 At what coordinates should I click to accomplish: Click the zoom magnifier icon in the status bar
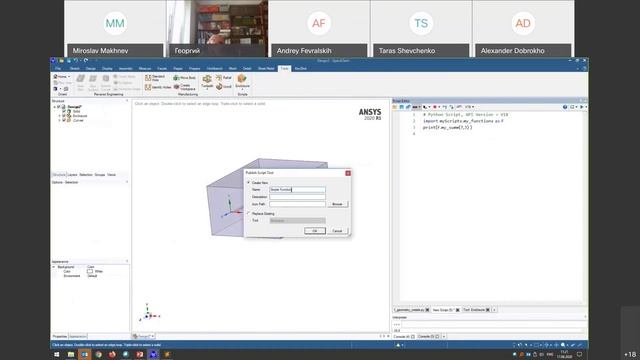tap(563, 345)
